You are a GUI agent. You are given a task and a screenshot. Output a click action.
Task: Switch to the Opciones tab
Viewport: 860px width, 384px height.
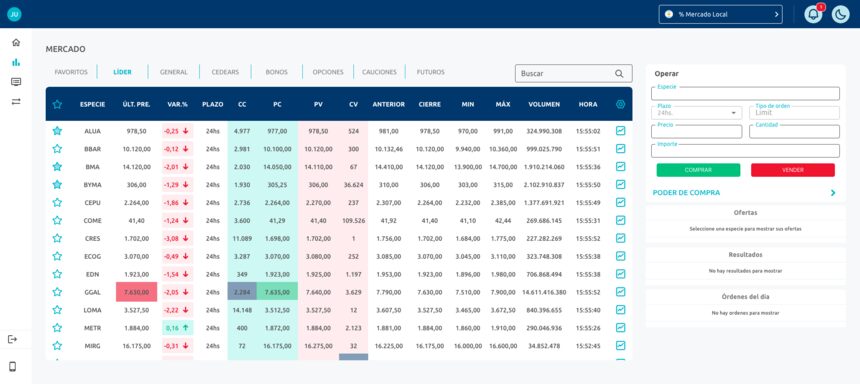pyautogui.click(x=328, y=72)
